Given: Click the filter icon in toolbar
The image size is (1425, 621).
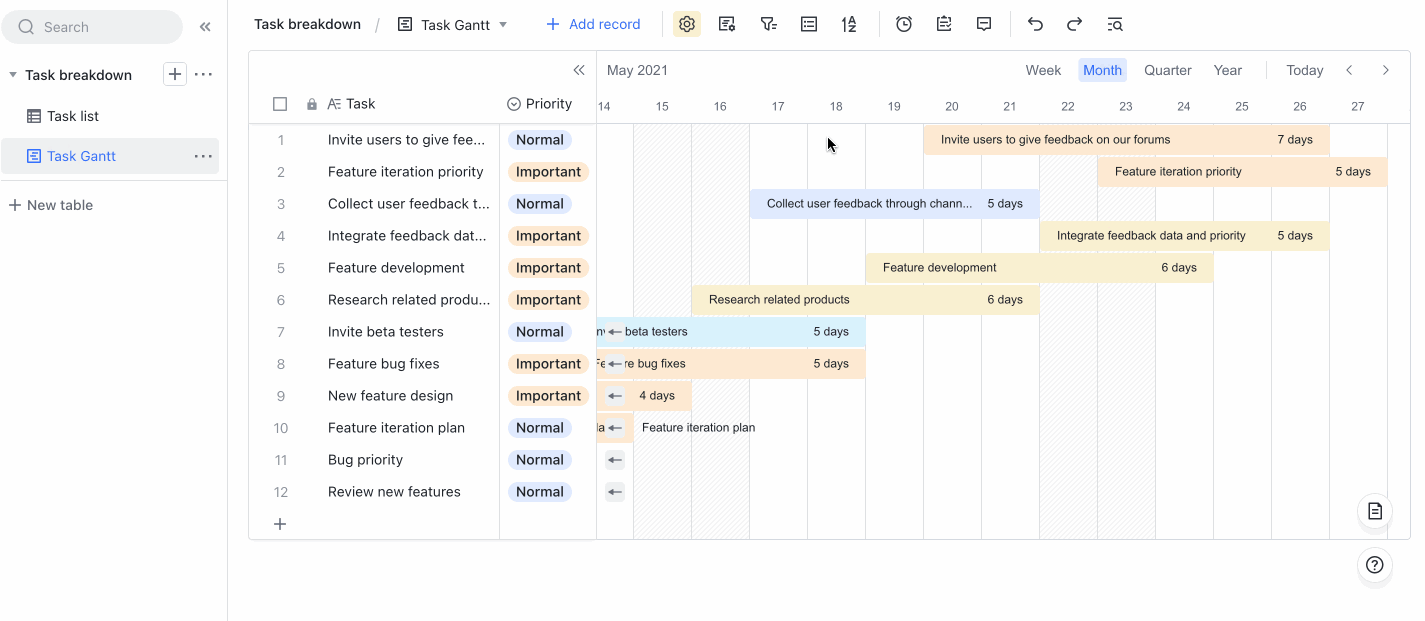Looking at the screenshot, I should tap(768, 25).
